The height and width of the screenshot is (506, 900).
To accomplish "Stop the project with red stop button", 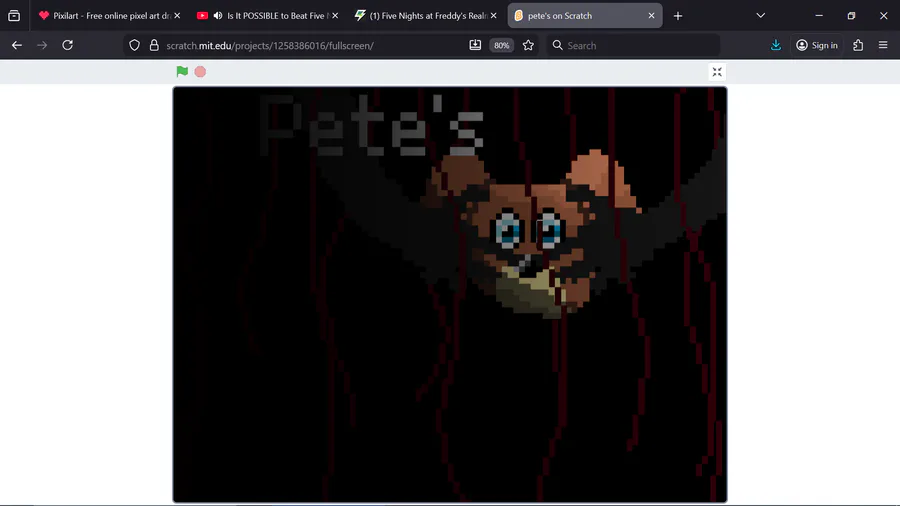I will click(x=200, y=72).
